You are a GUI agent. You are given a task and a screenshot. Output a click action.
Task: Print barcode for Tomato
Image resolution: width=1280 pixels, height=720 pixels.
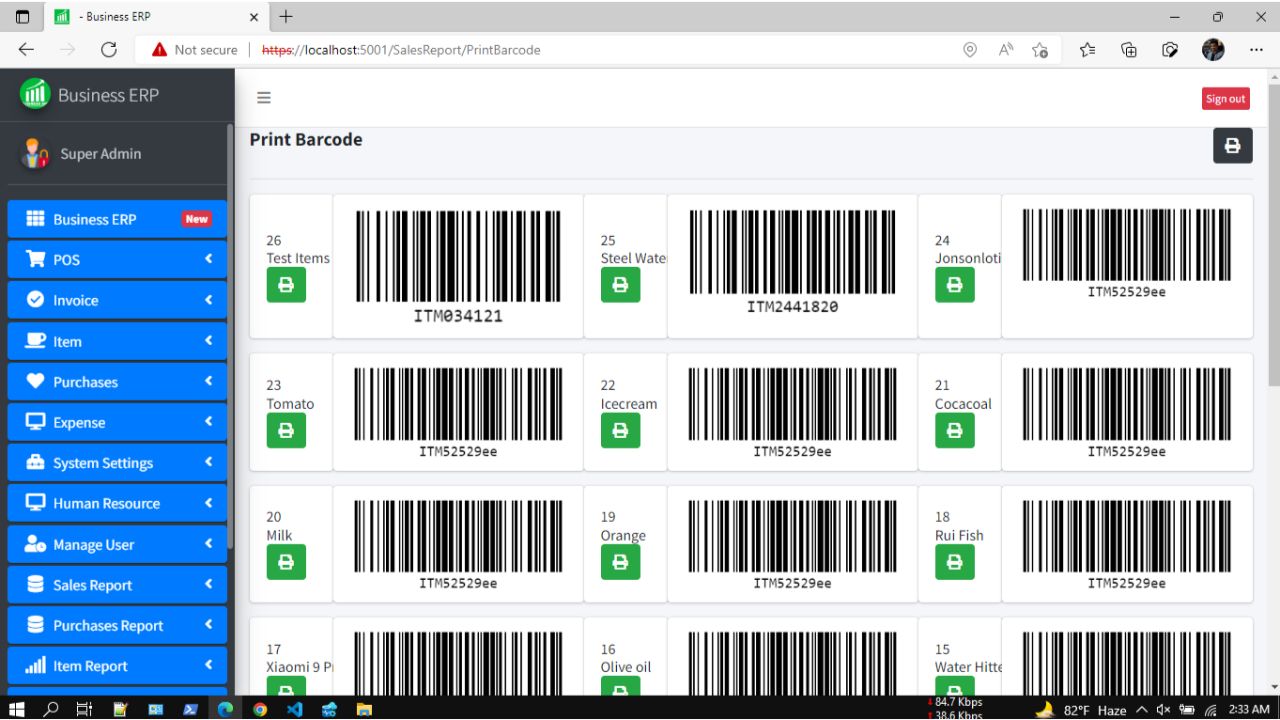287,430
